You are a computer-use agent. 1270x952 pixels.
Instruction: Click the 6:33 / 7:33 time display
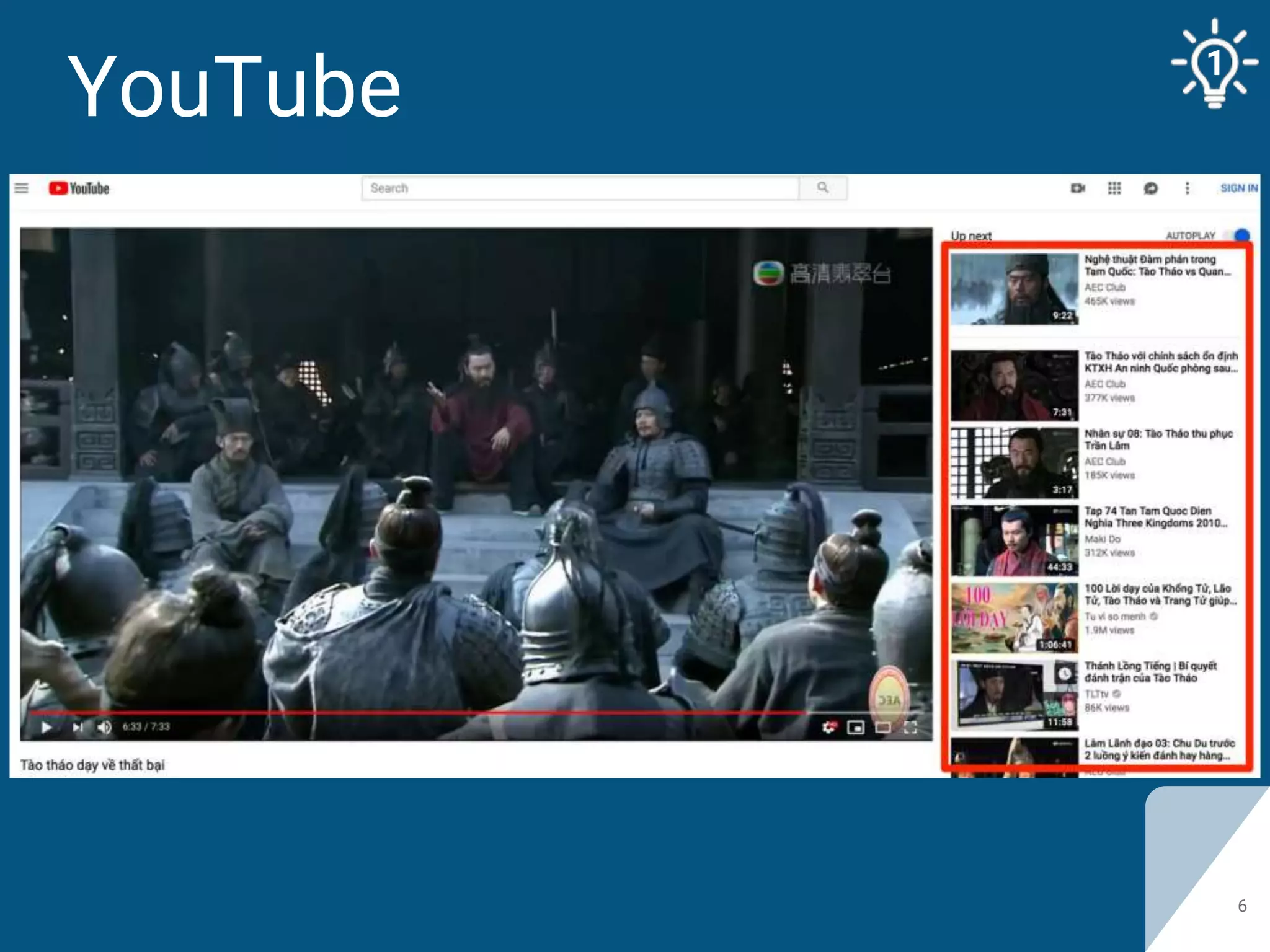click(146, 727)
